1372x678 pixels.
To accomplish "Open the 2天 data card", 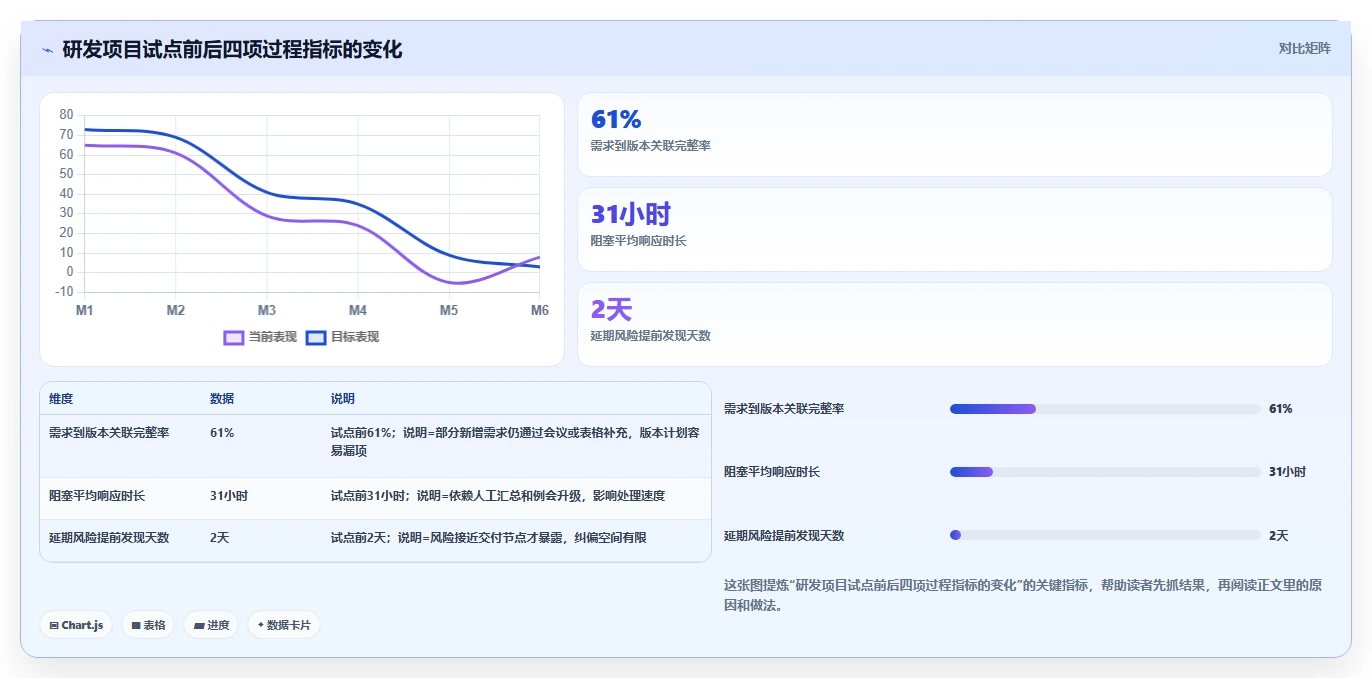I will pos(955,325).
